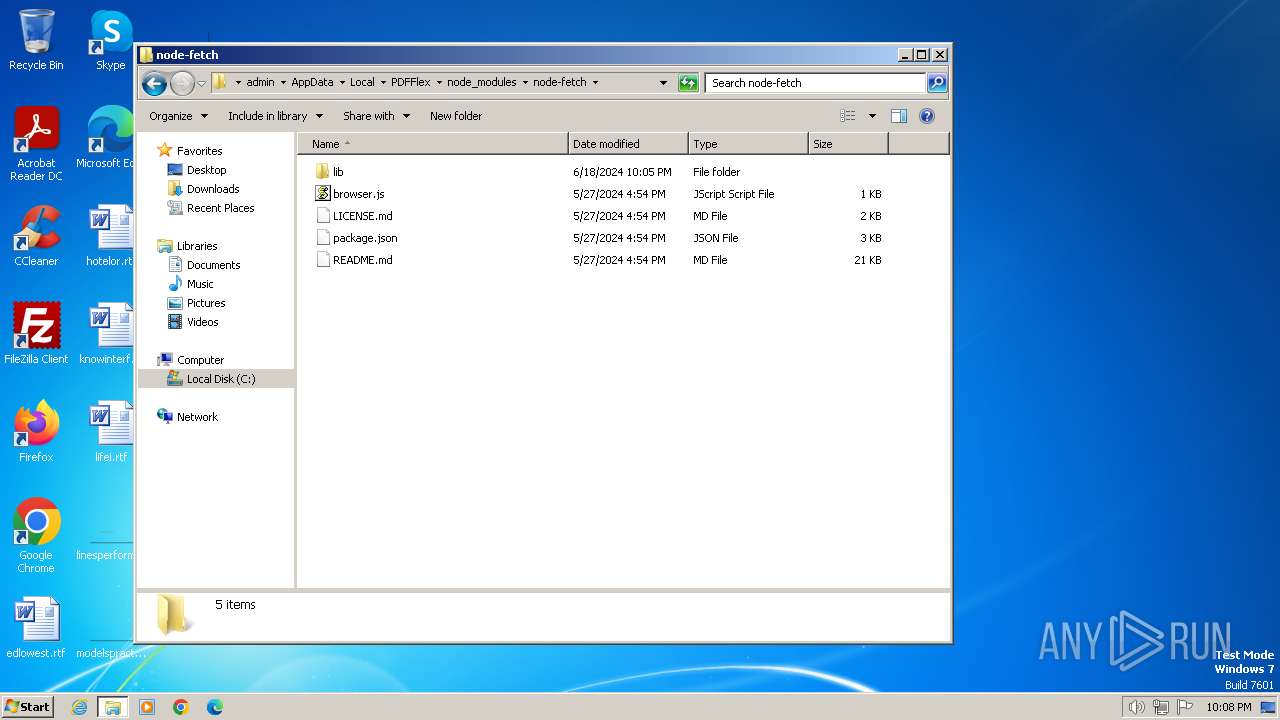Viewport: 1280px width, 720px height.
Task: Click the search magnifier icon
Action: click(x=937, y=83)
